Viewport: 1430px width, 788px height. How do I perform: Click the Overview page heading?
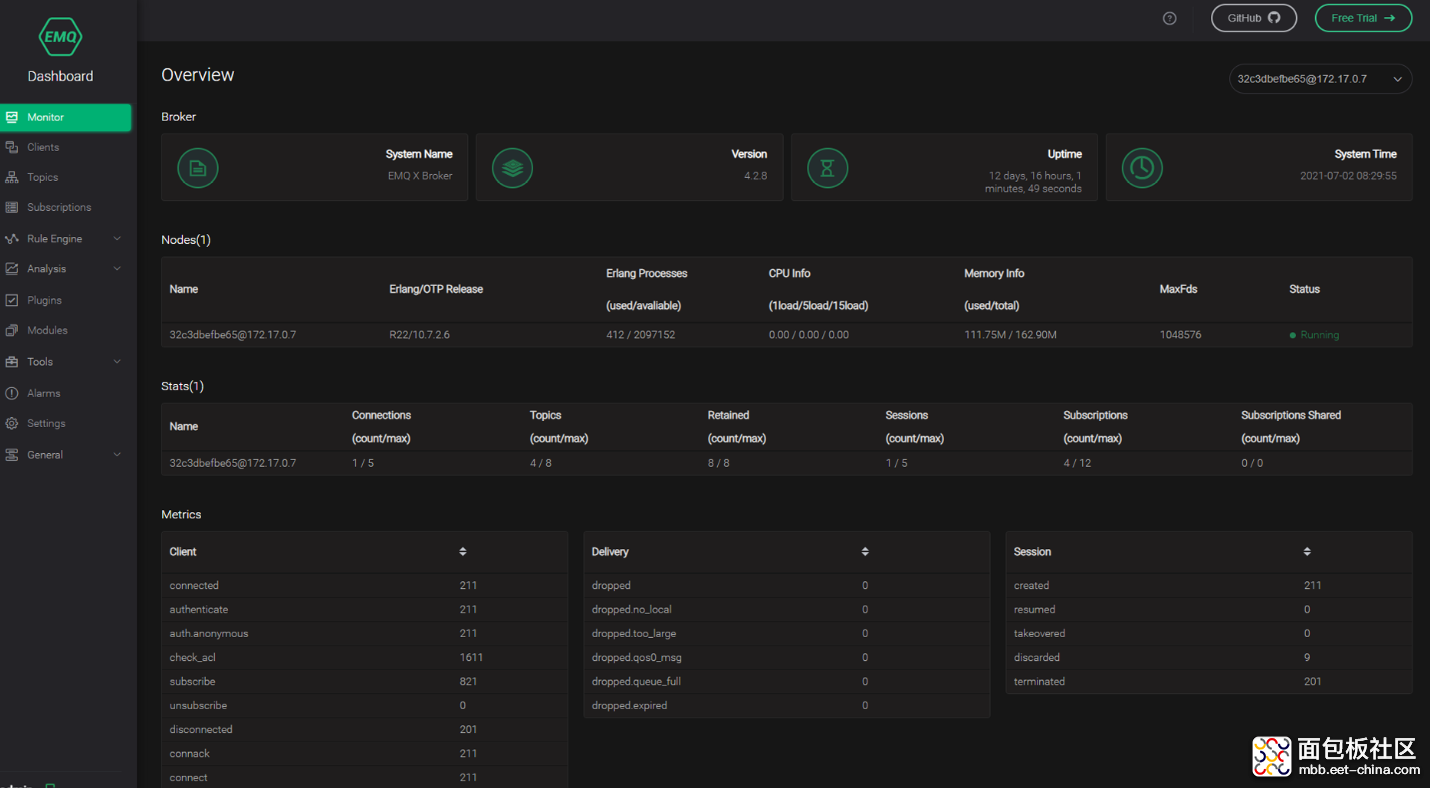198,75
